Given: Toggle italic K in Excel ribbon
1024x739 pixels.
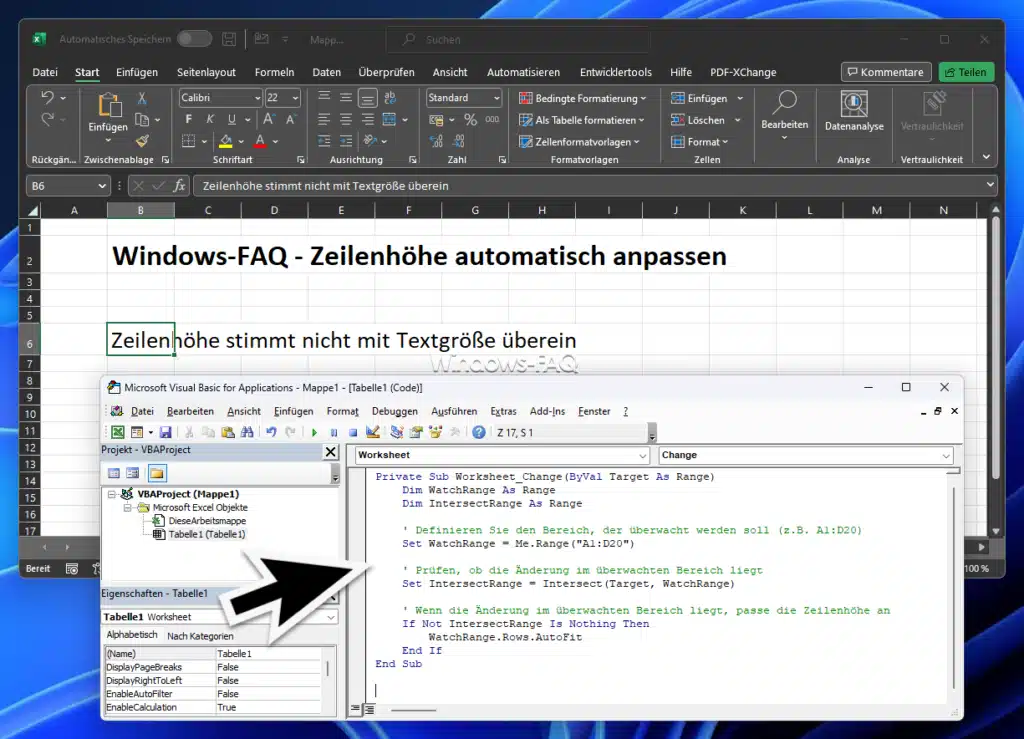Looking at the screenshot, I should pyautogui.click(x=210, y=119).
